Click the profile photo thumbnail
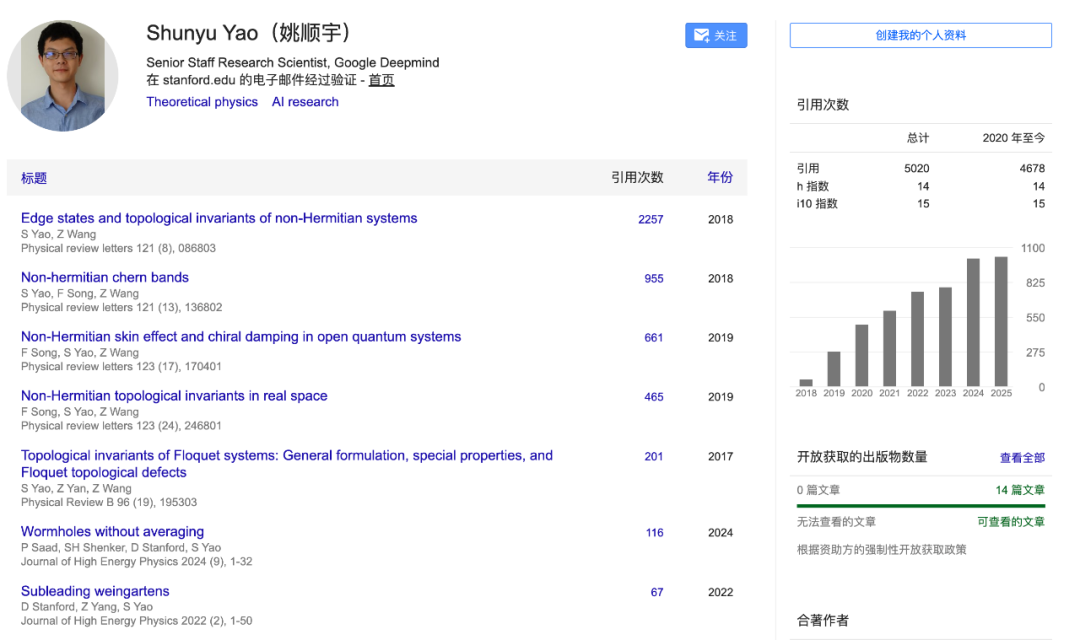1080x640 pixels. click(x=63, y=76)
